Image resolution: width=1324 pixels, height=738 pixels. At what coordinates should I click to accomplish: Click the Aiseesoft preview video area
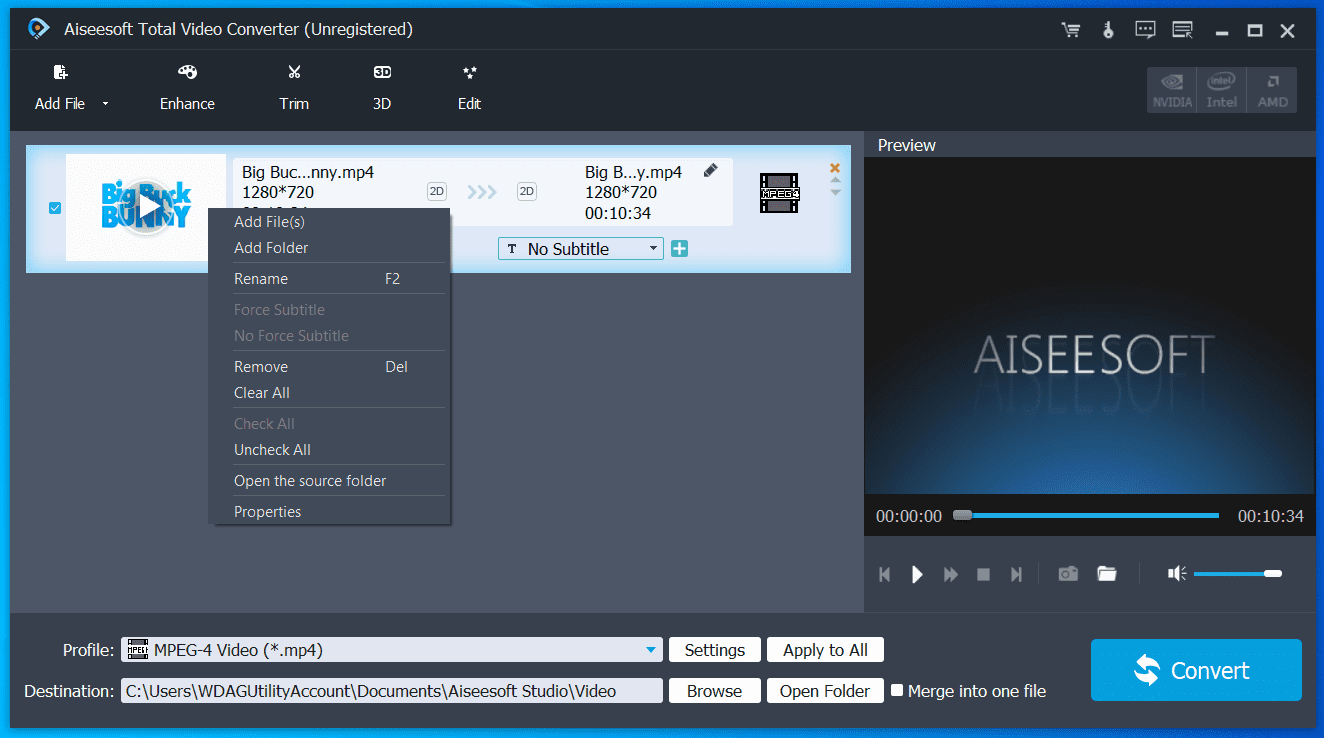tap(1090, 325)
